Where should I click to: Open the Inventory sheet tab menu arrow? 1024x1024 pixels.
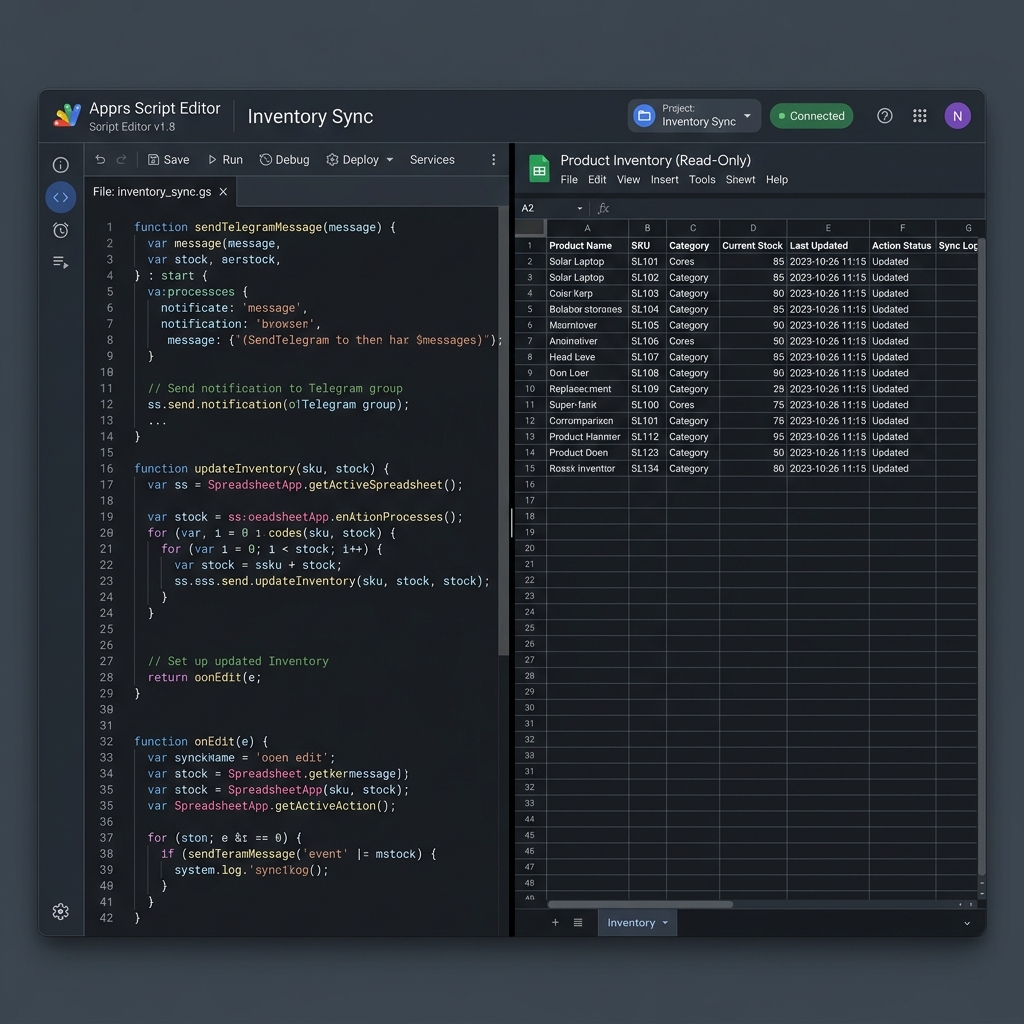[x=665, y=923]
